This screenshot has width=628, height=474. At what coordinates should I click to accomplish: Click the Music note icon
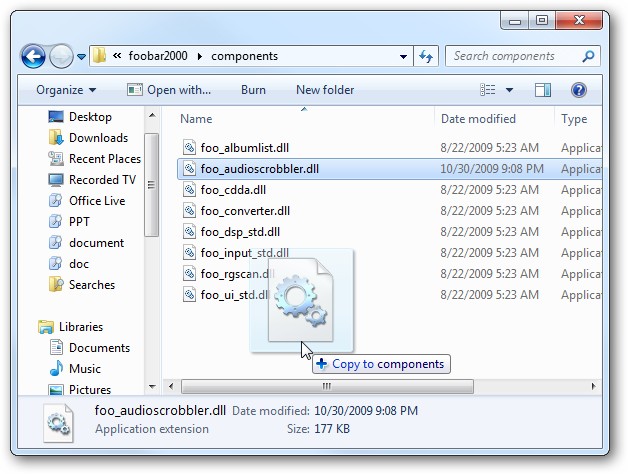pos(56,368)
